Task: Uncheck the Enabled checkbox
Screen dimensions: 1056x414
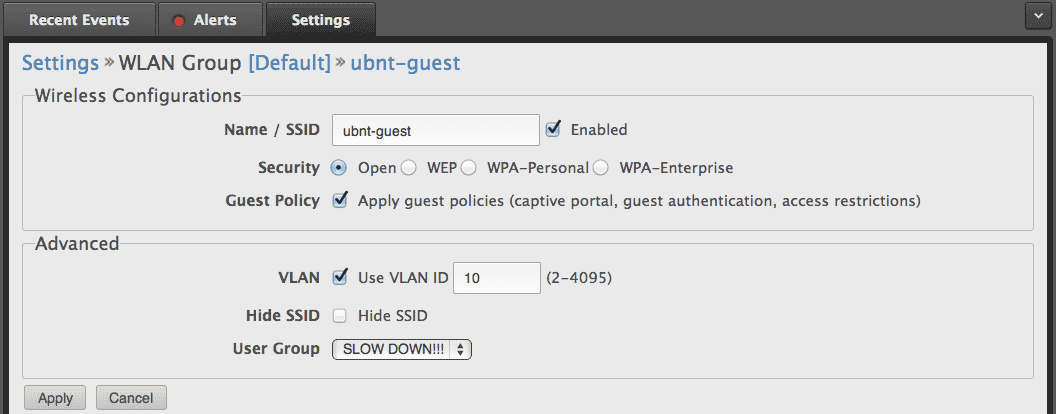Action: 553,129
